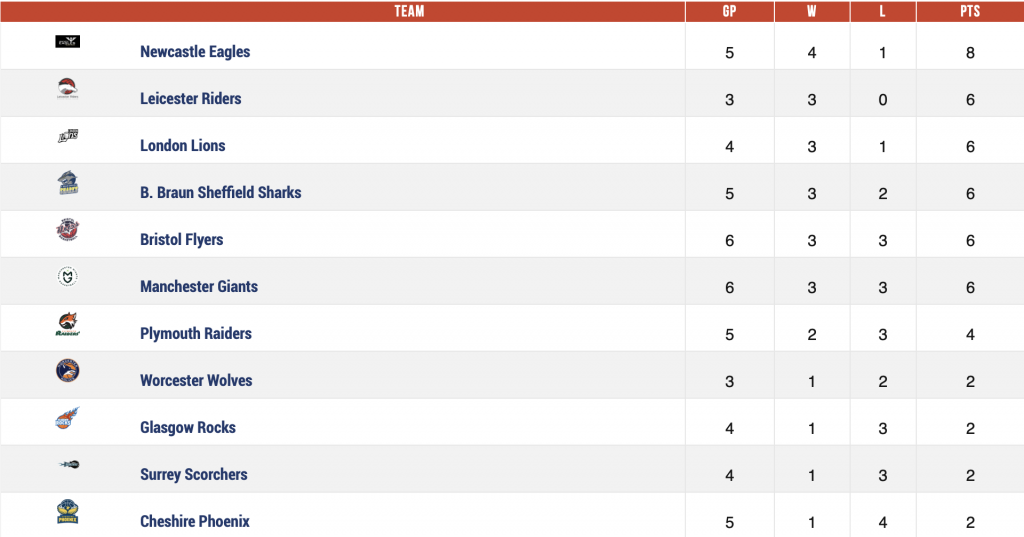This screenshot has width=1024, height=537.
Task: Click the Bristol Flyers team logo
Action: [67, 230]
